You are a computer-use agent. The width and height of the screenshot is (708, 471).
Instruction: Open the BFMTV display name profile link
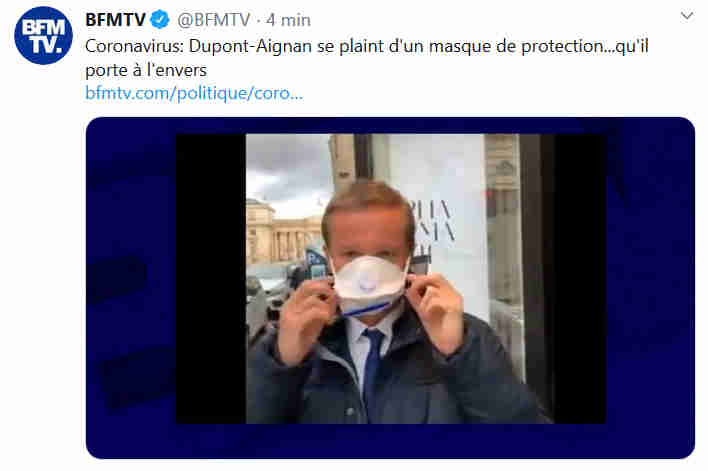click(115, 20)
